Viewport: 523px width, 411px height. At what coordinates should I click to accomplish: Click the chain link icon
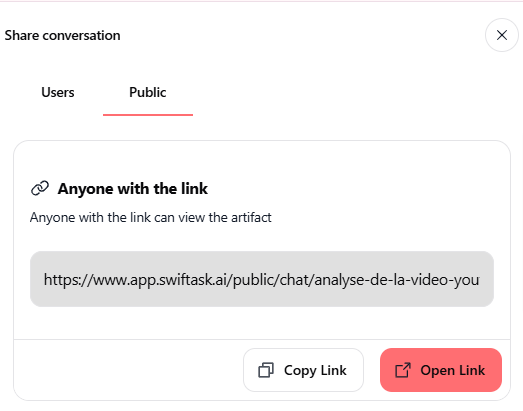click(40, 188)
